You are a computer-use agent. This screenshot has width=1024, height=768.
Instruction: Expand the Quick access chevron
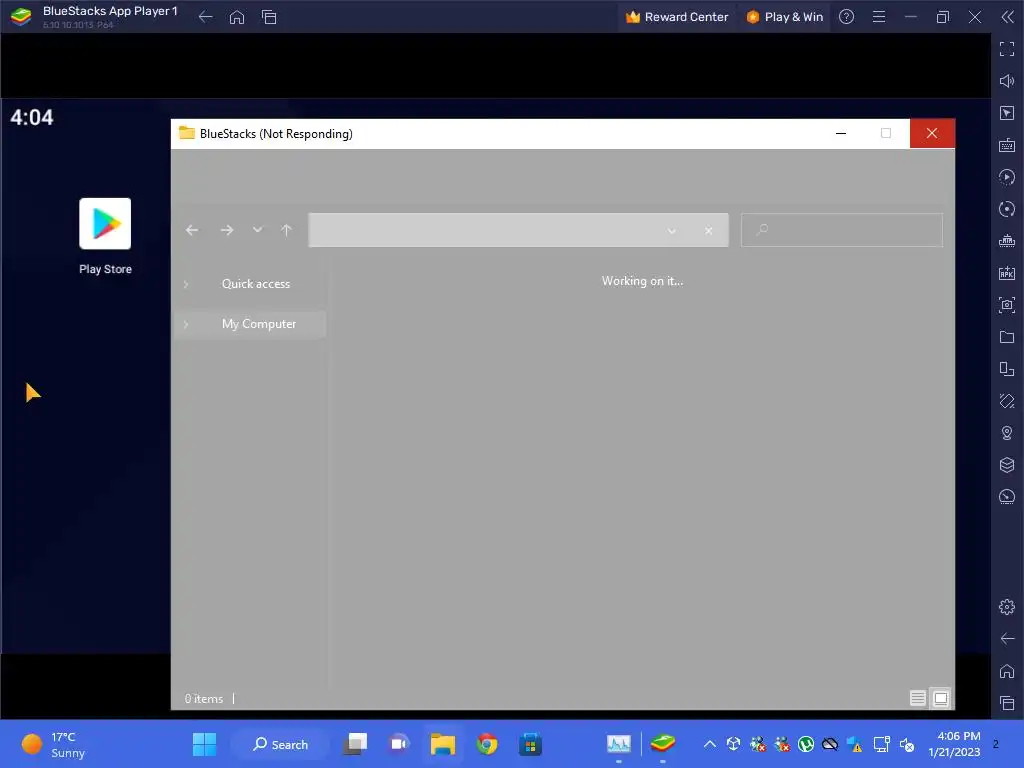pyautogui.click(x=186, y=284)
